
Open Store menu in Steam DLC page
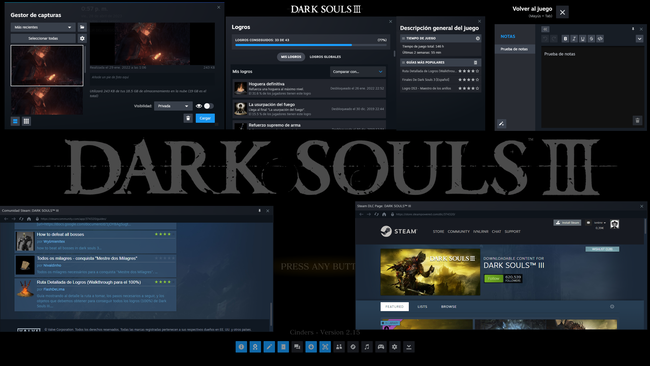tap(439, 232)
